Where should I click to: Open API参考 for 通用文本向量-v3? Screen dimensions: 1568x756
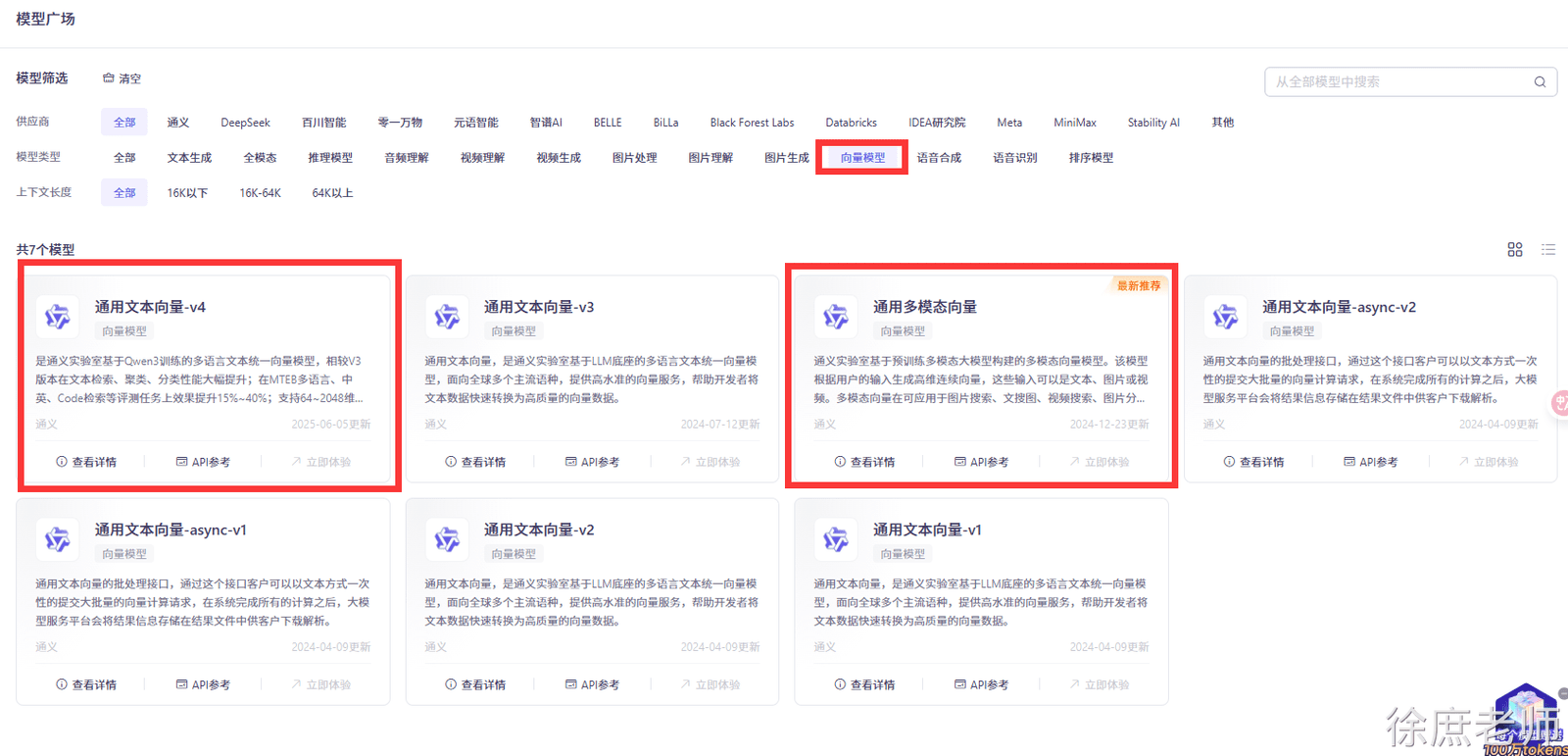tap(592, 462)
